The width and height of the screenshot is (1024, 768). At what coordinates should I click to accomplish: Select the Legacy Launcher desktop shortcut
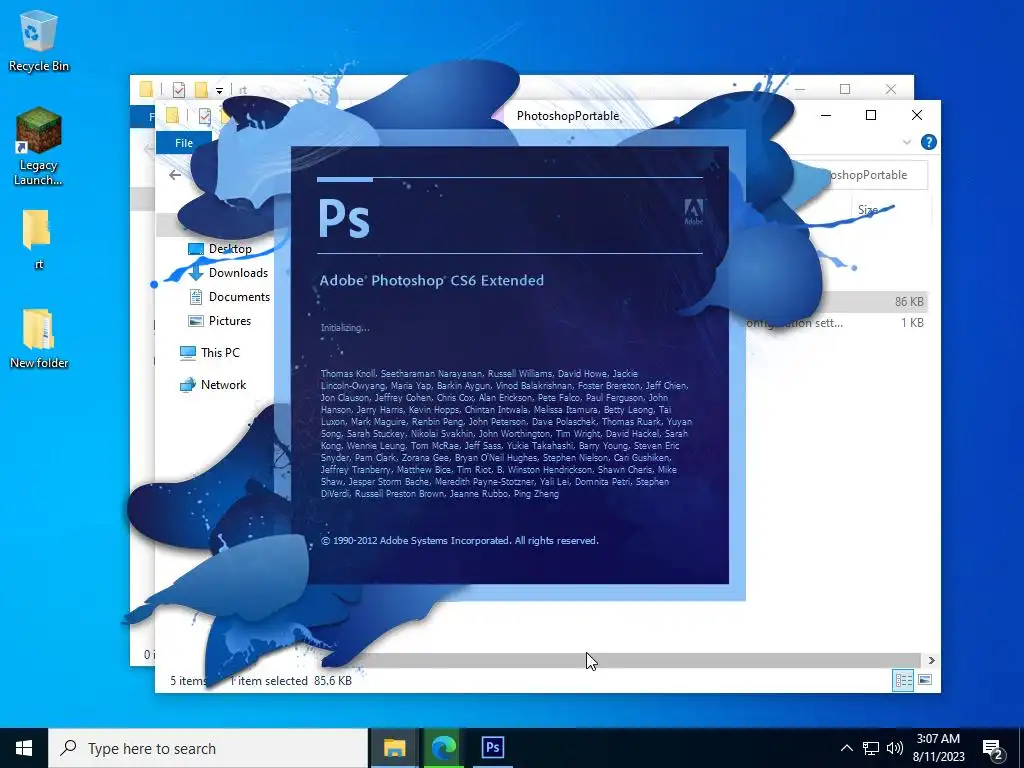(39, 146)
